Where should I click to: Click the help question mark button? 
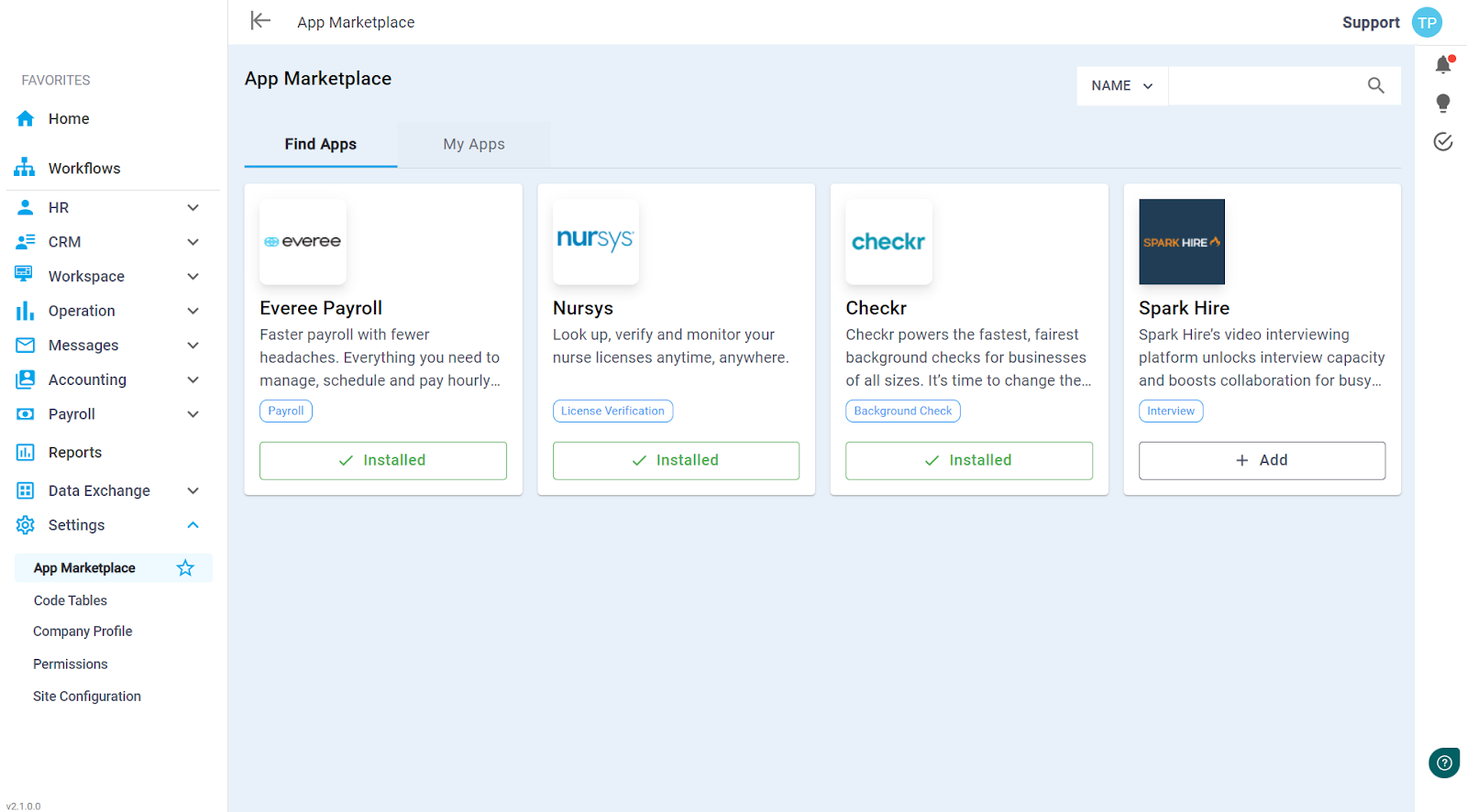(x=1444, y=763)
